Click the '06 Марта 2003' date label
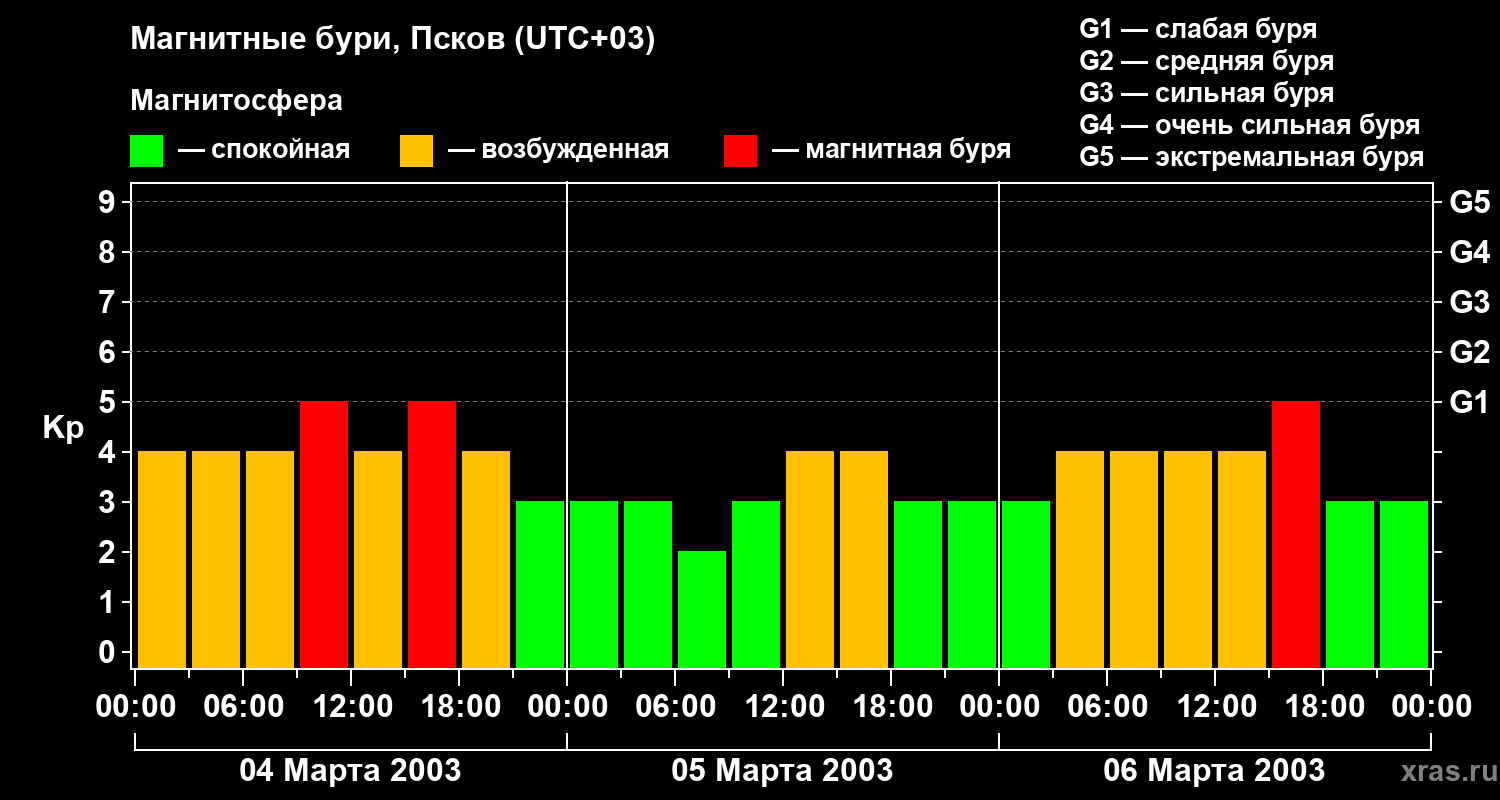This screenshot has height=800, width=1500. click(1214, 771)
